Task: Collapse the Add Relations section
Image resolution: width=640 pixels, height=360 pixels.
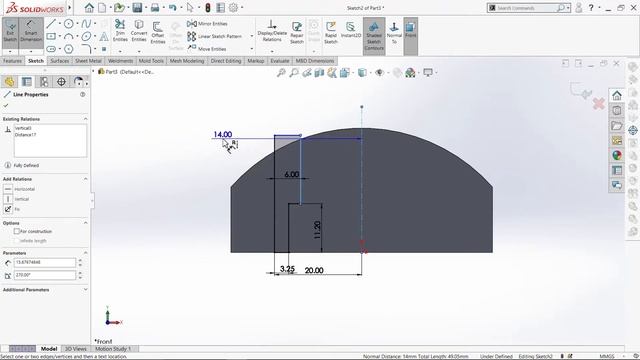Action: point(85,179)
